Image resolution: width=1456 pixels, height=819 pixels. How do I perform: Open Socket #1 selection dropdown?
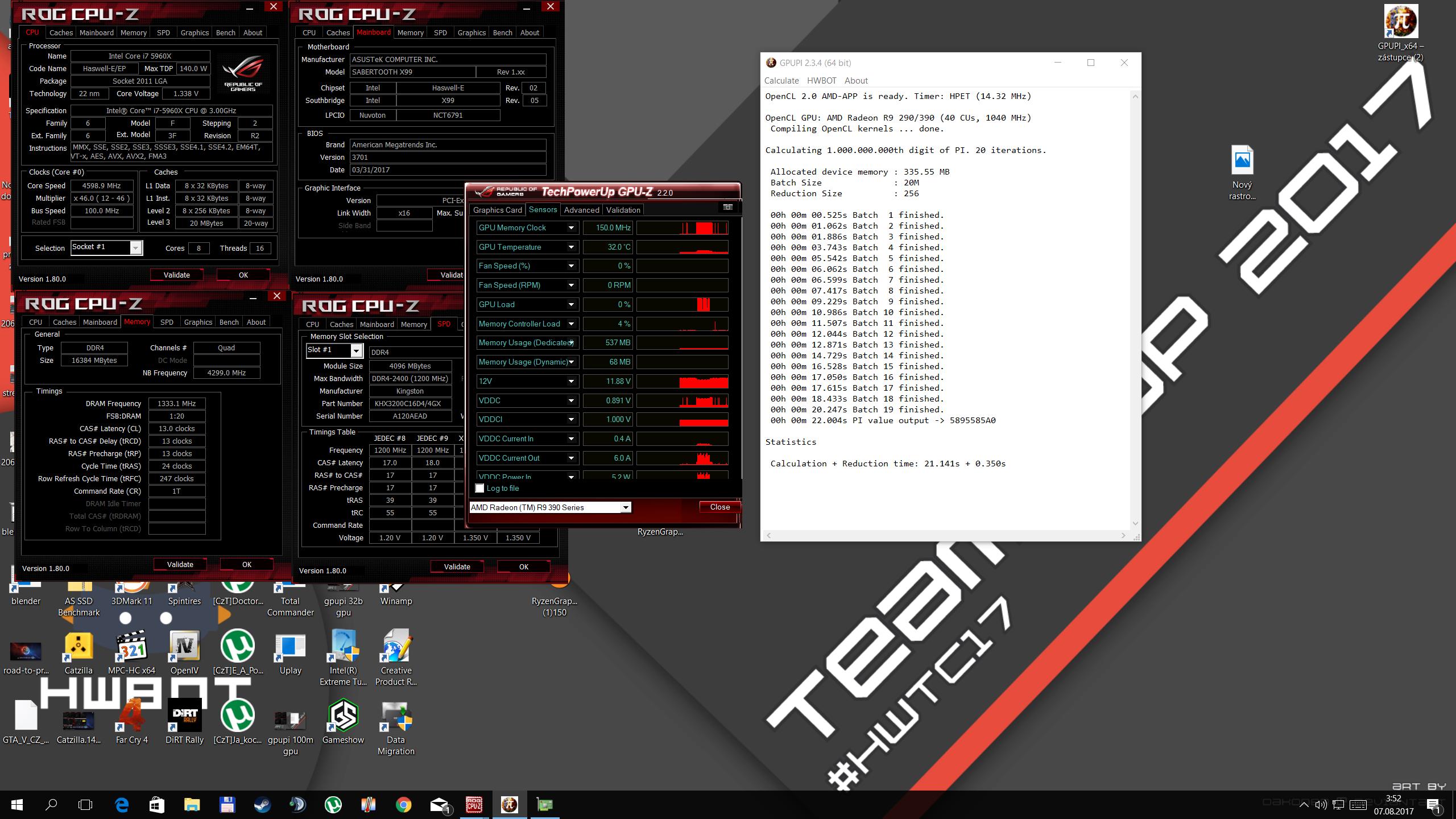(x=106, y=247)
